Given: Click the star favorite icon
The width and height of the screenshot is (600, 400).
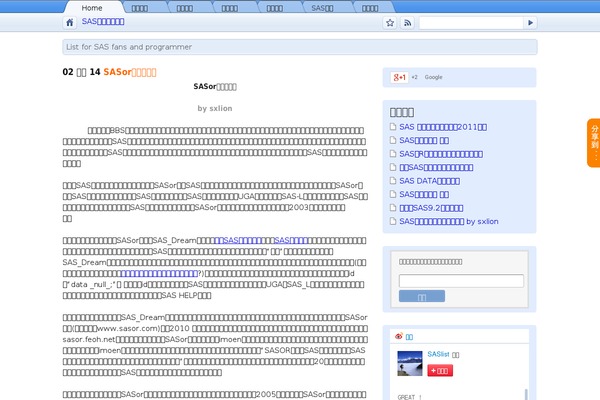Looking at the screenshot, I should pyautogui.click(x=390, y=23).
